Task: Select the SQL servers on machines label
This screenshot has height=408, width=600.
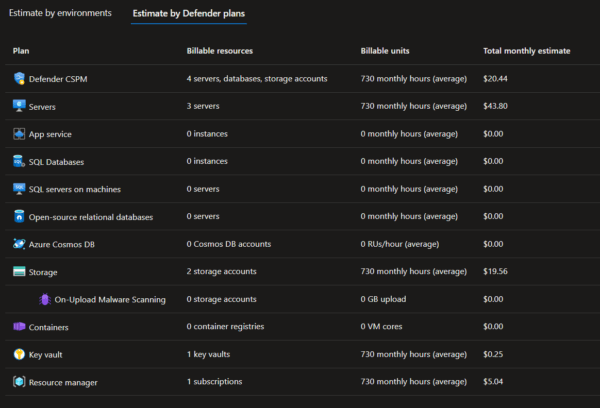Action: (x=75, y=189)
